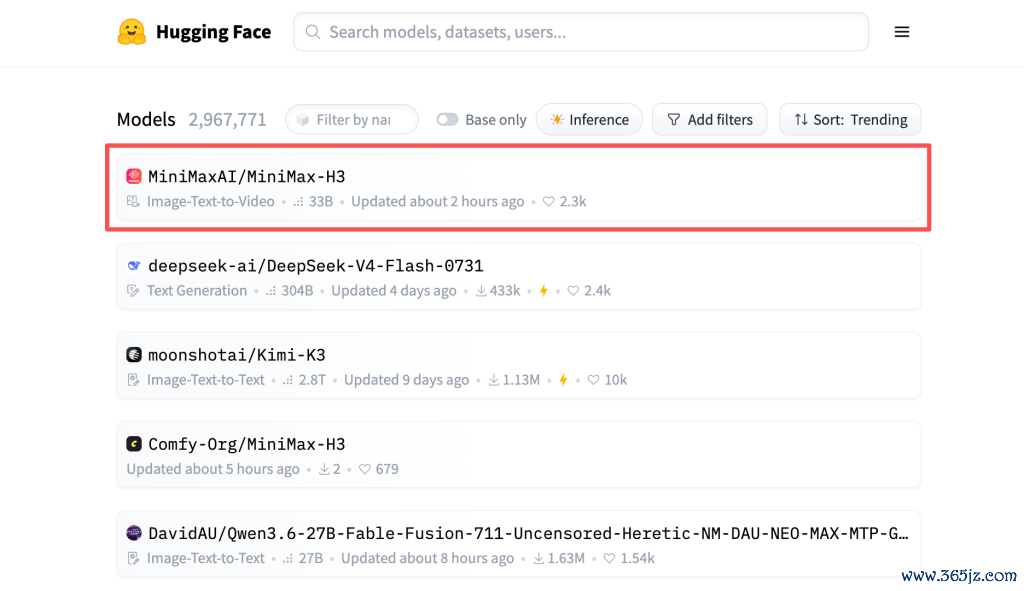Click 'Updated 4 days ago' text

point(394,291)
